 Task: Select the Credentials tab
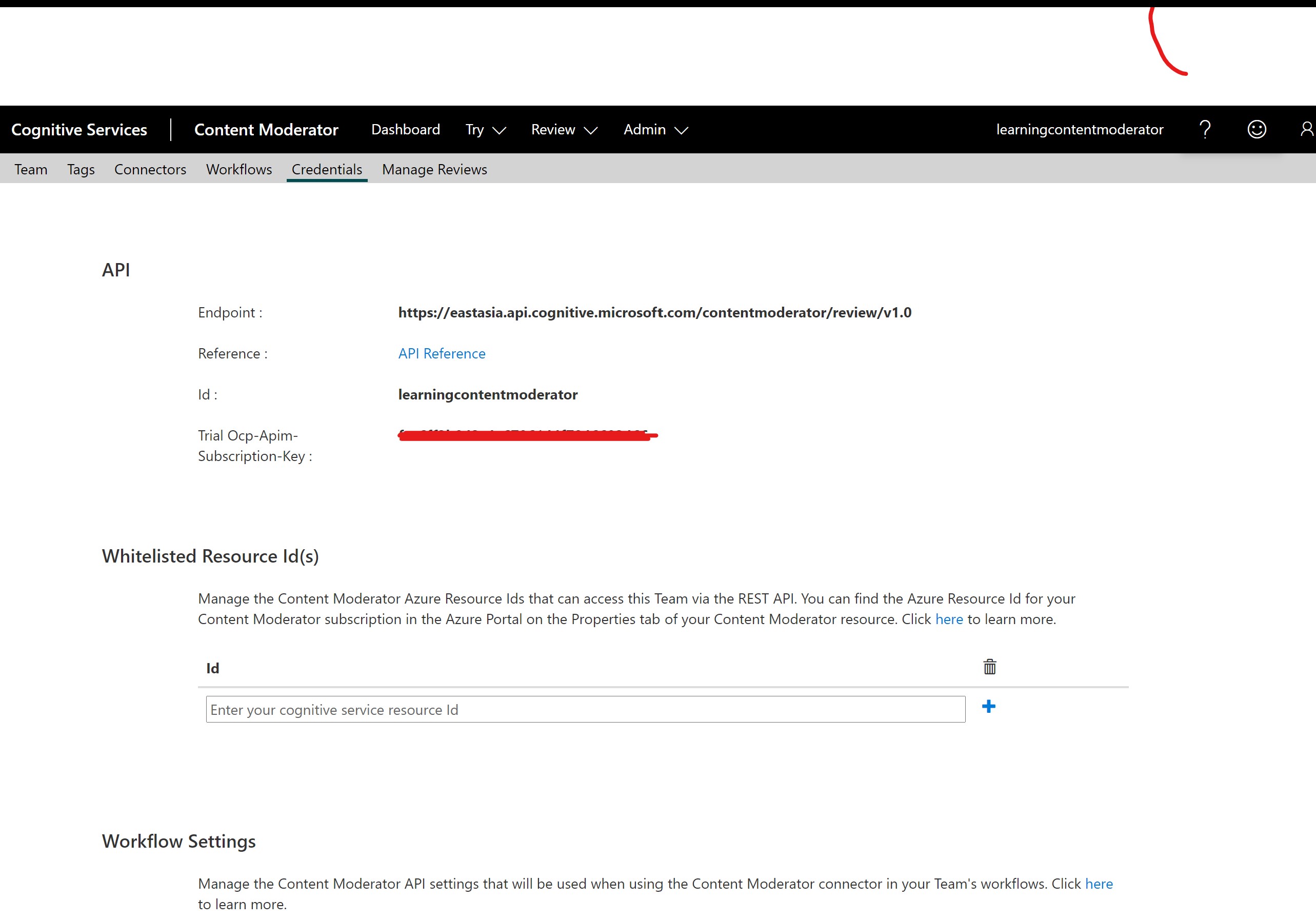click(327, 169)
